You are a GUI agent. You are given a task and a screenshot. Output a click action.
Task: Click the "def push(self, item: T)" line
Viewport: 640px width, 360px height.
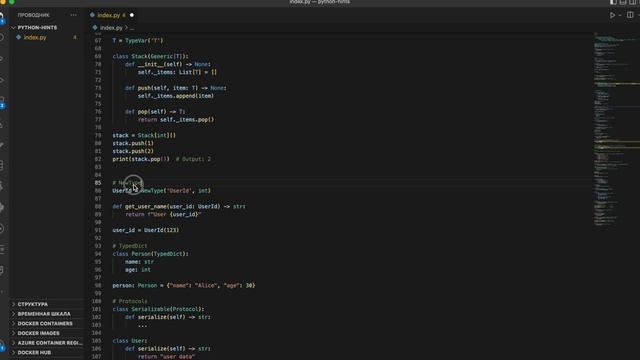[x=176, y=88]
